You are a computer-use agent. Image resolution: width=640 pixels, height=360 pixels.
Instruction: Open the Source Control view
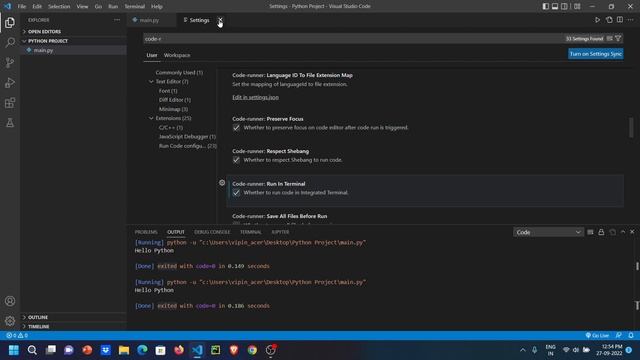pyautogui.click(x=10, y=62)
